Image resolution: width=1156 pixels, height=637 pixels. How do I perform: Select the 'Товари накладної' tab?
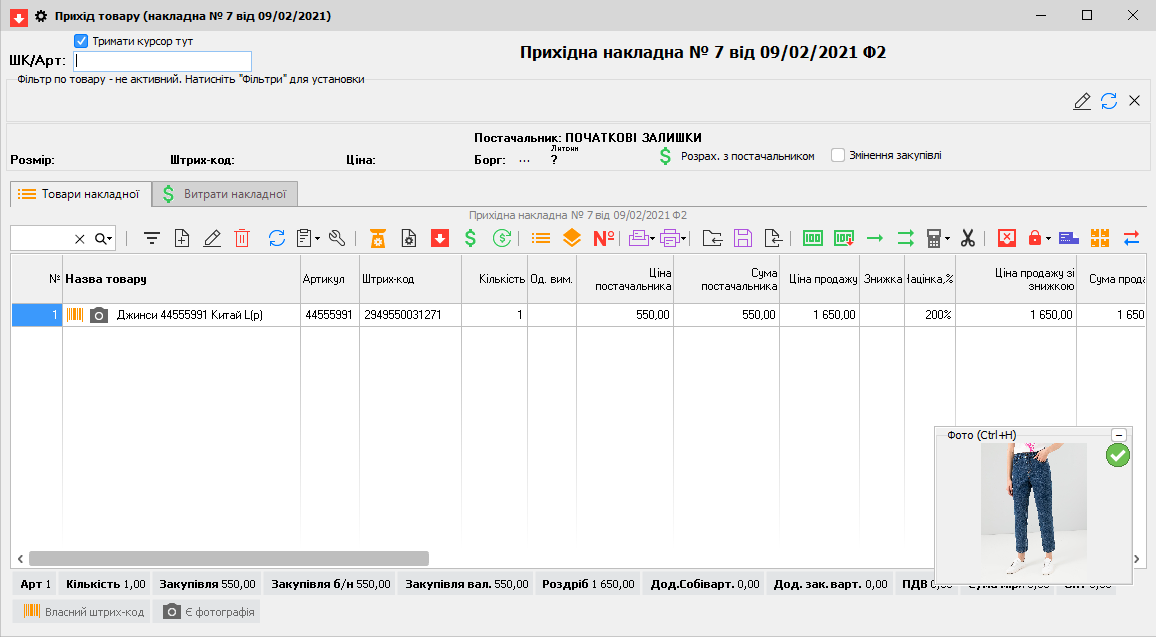80,194
